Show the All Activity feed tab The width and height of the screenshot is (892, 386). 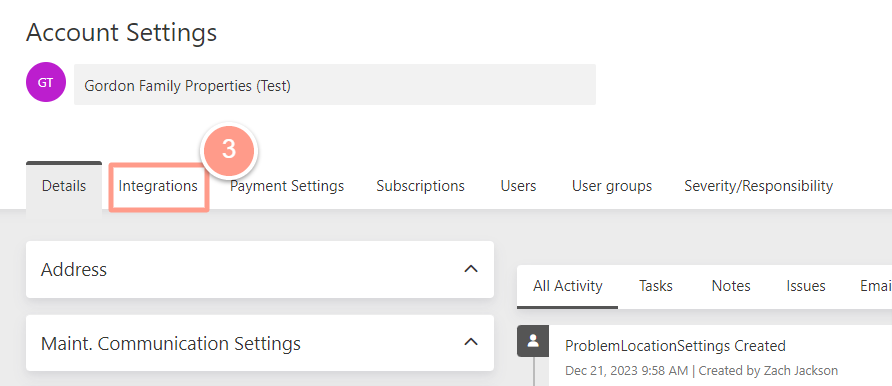click(567, 286)
